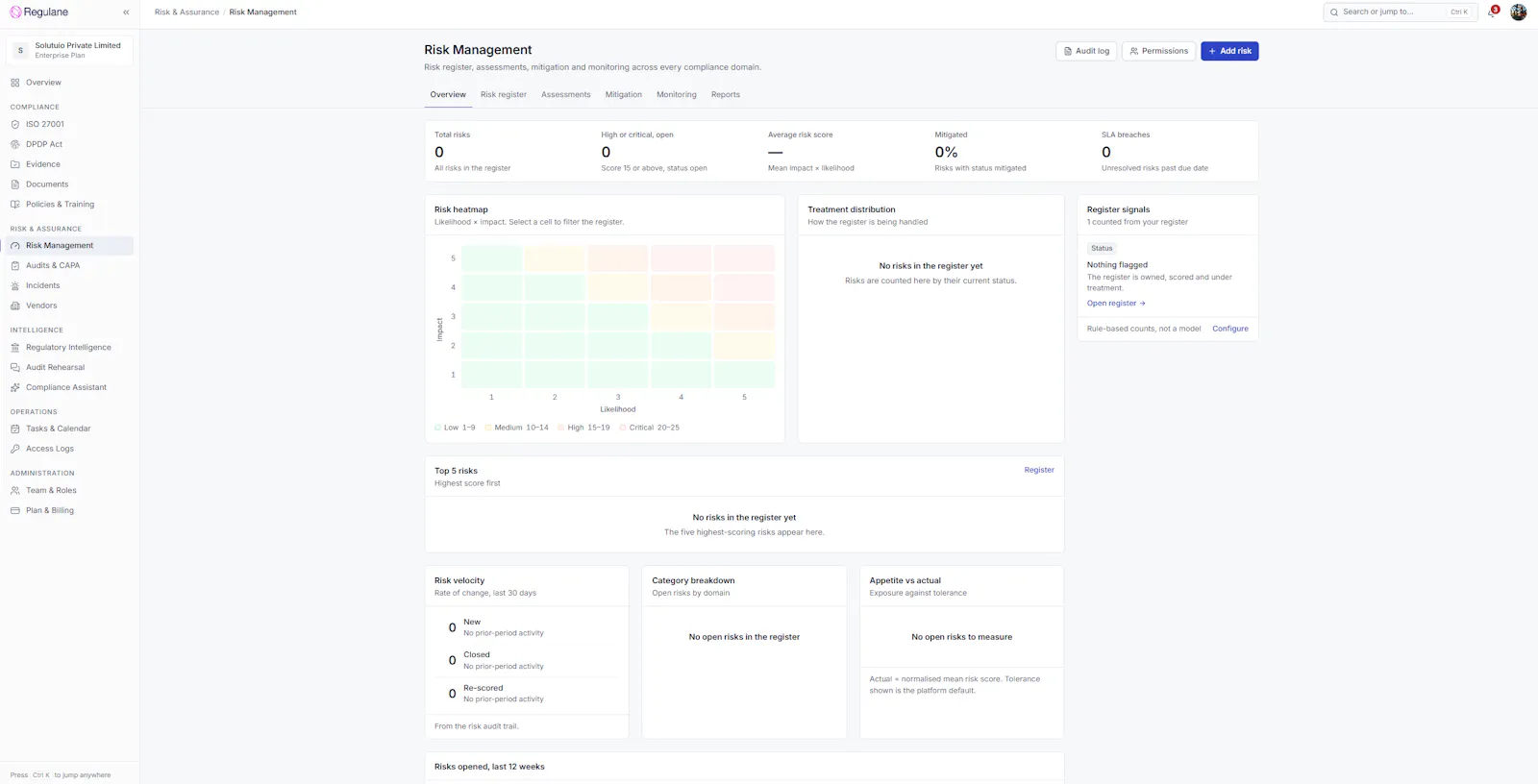Image resolution: width=1538 pixels, height=784 pixels.
Task: Click the Policies & Training icon
Action: (15, 205)
